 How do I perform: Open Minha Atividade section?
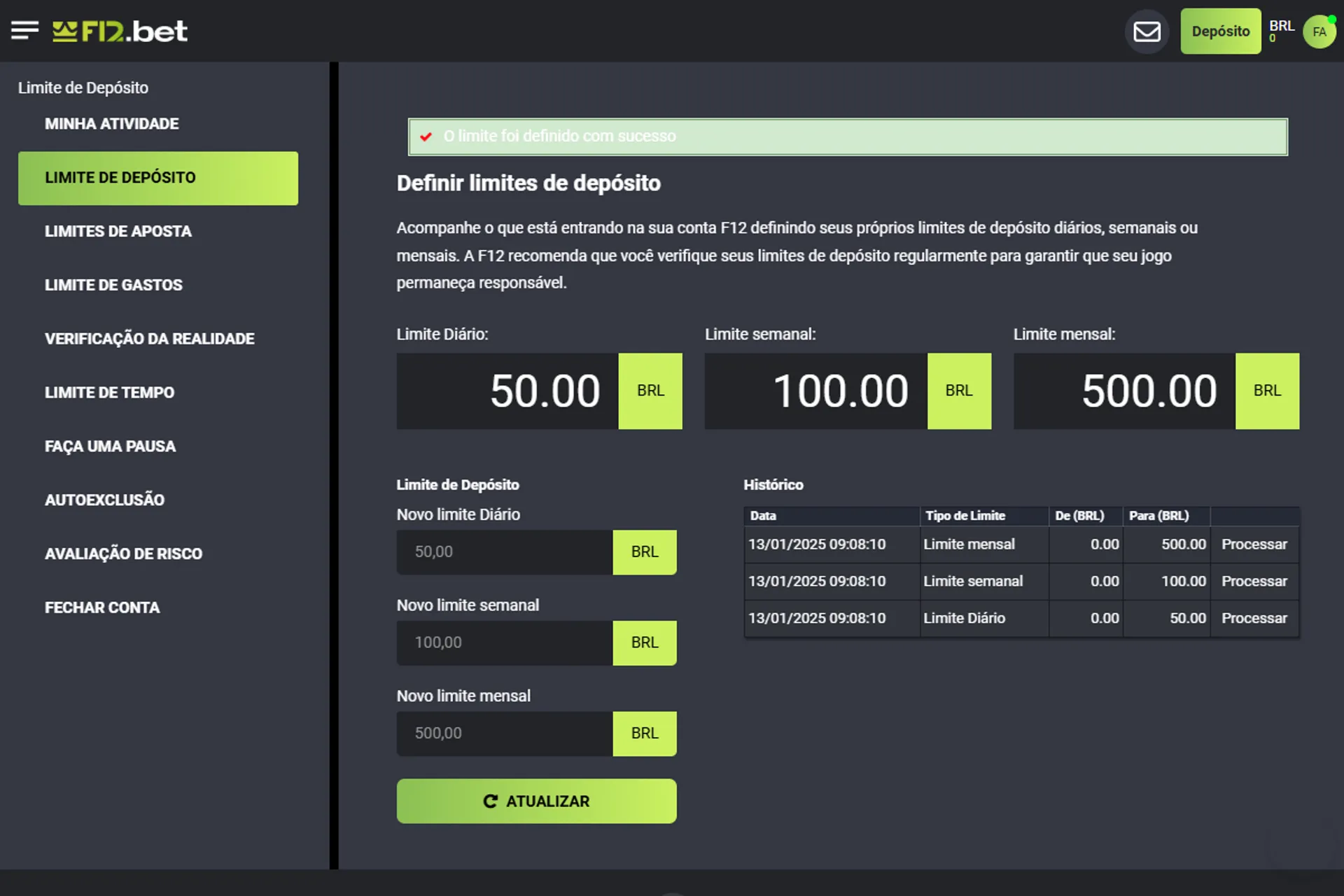[112, 124]
